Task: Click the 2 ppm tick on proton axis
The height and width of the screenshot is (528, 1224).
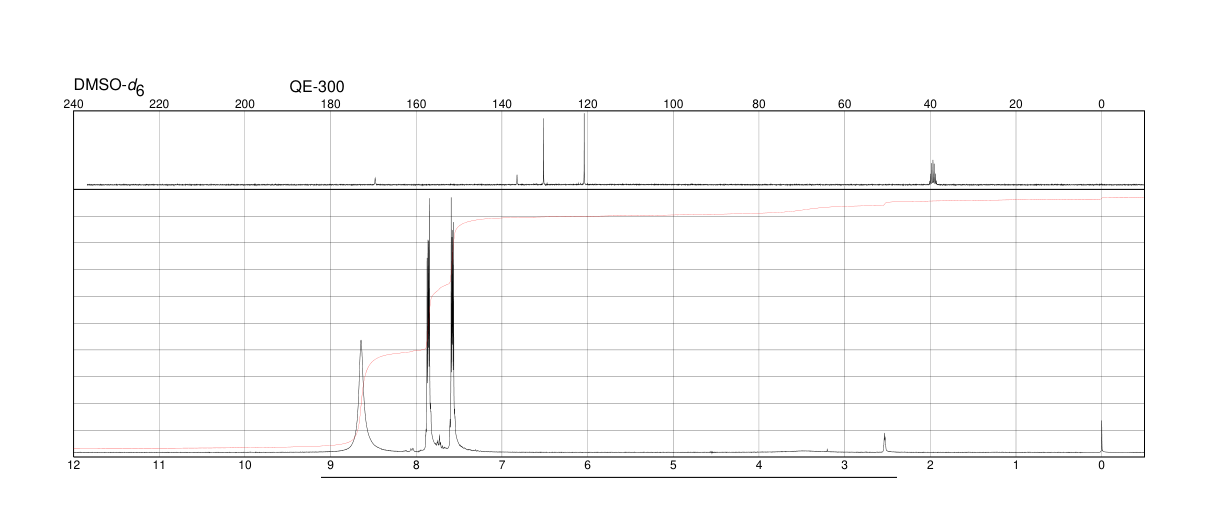Action: point(930,465)
